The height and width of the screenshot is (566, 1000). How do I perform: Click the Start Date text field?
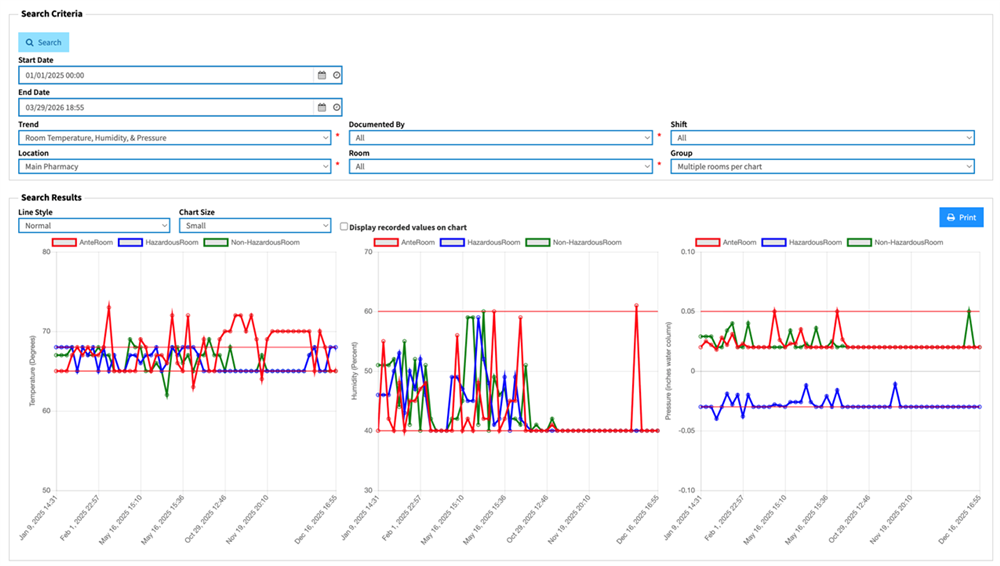165,75
